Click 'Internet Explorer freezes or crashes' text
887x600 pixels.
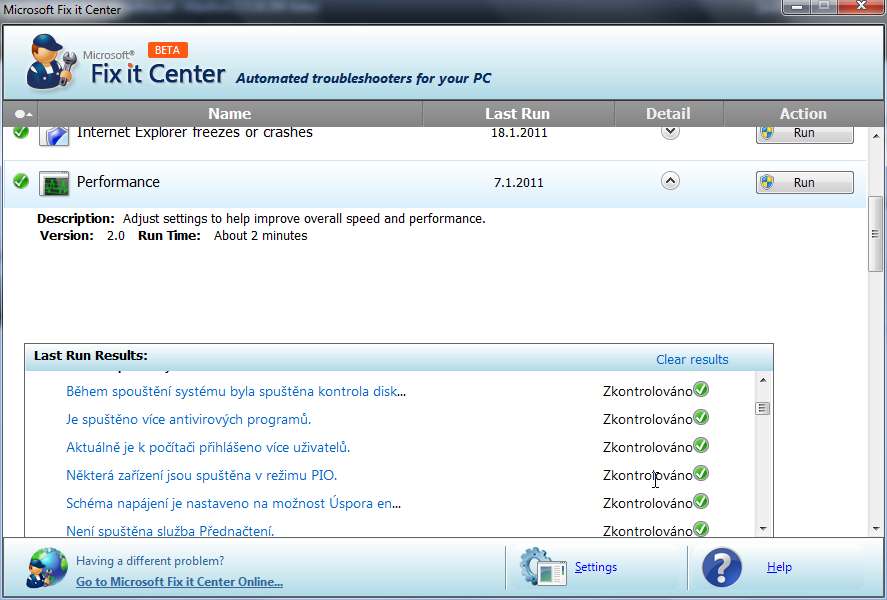point(195,133)
